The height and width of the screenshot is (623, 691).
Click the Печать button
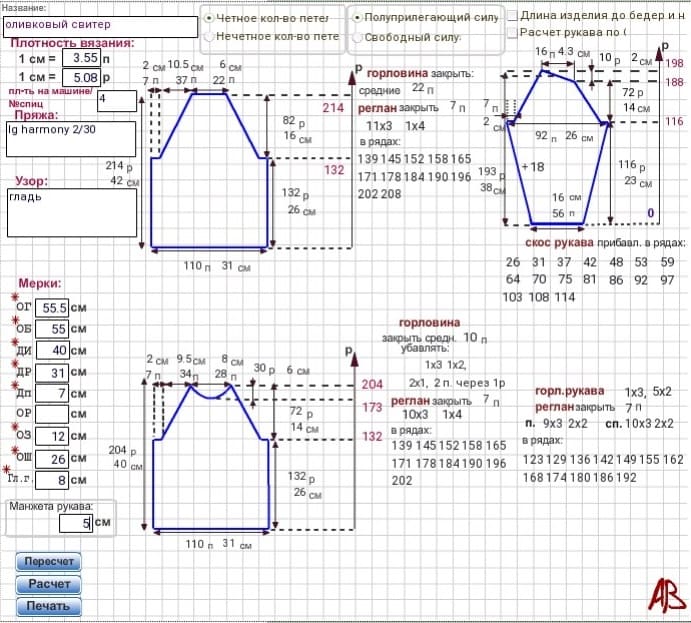(48, 606)
